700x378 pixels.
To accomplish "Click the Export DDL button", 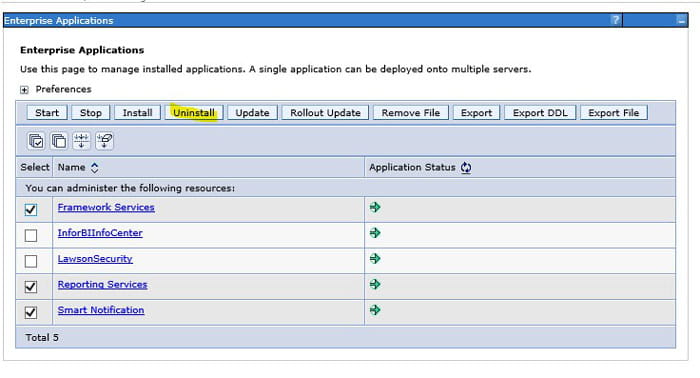I will [540, 113].
